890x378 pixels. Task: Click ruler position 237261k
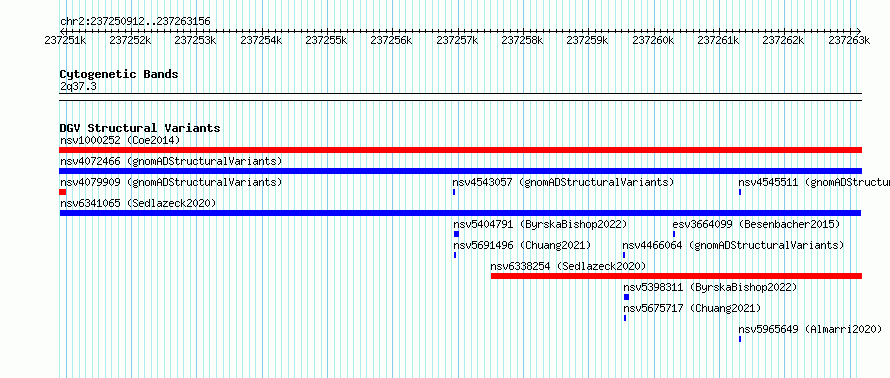tap(719, 40)
